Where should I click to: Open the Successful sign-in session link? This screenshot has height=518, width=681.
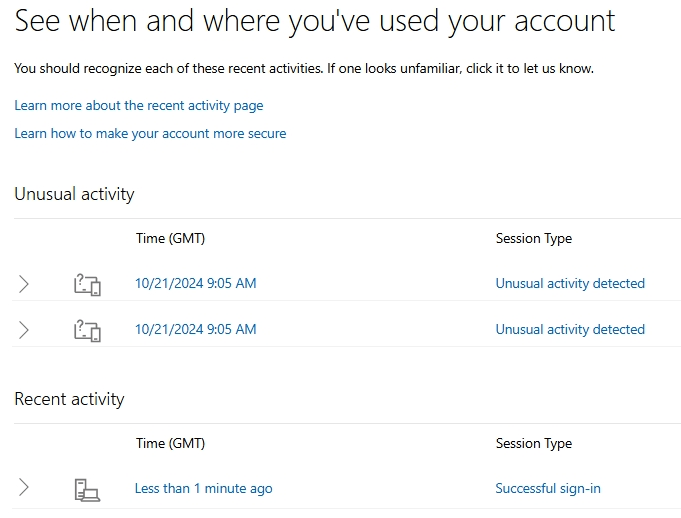[x=548, y=488]
